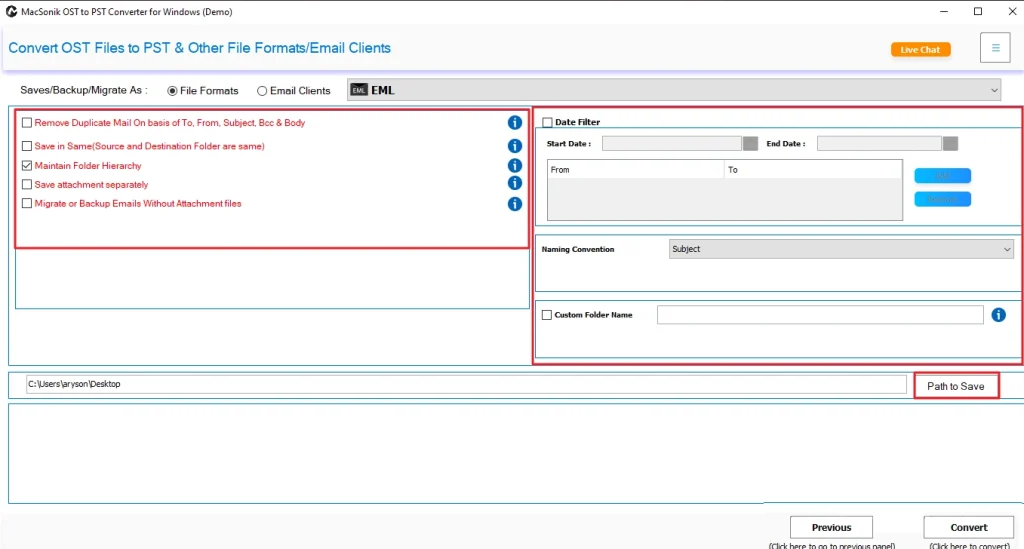Open Live Chat support
1024x549 pixels.
[920, 50]
